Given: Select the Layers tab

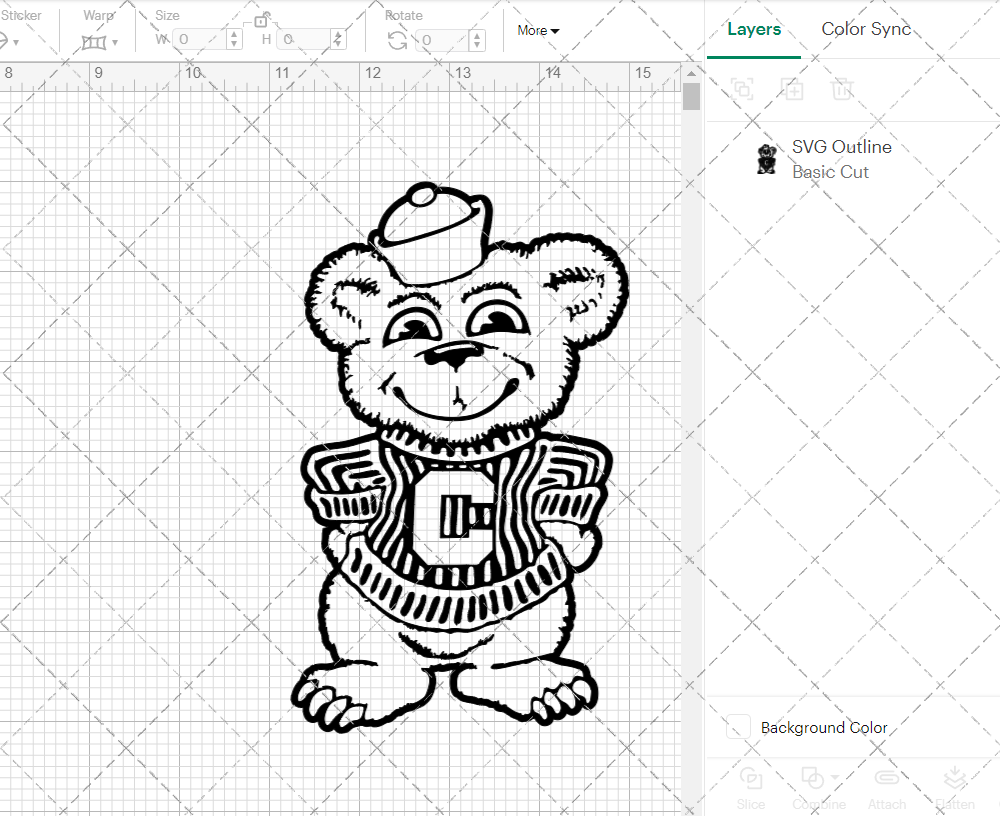Looking at the screenshot, I should [x=754, y=29].
